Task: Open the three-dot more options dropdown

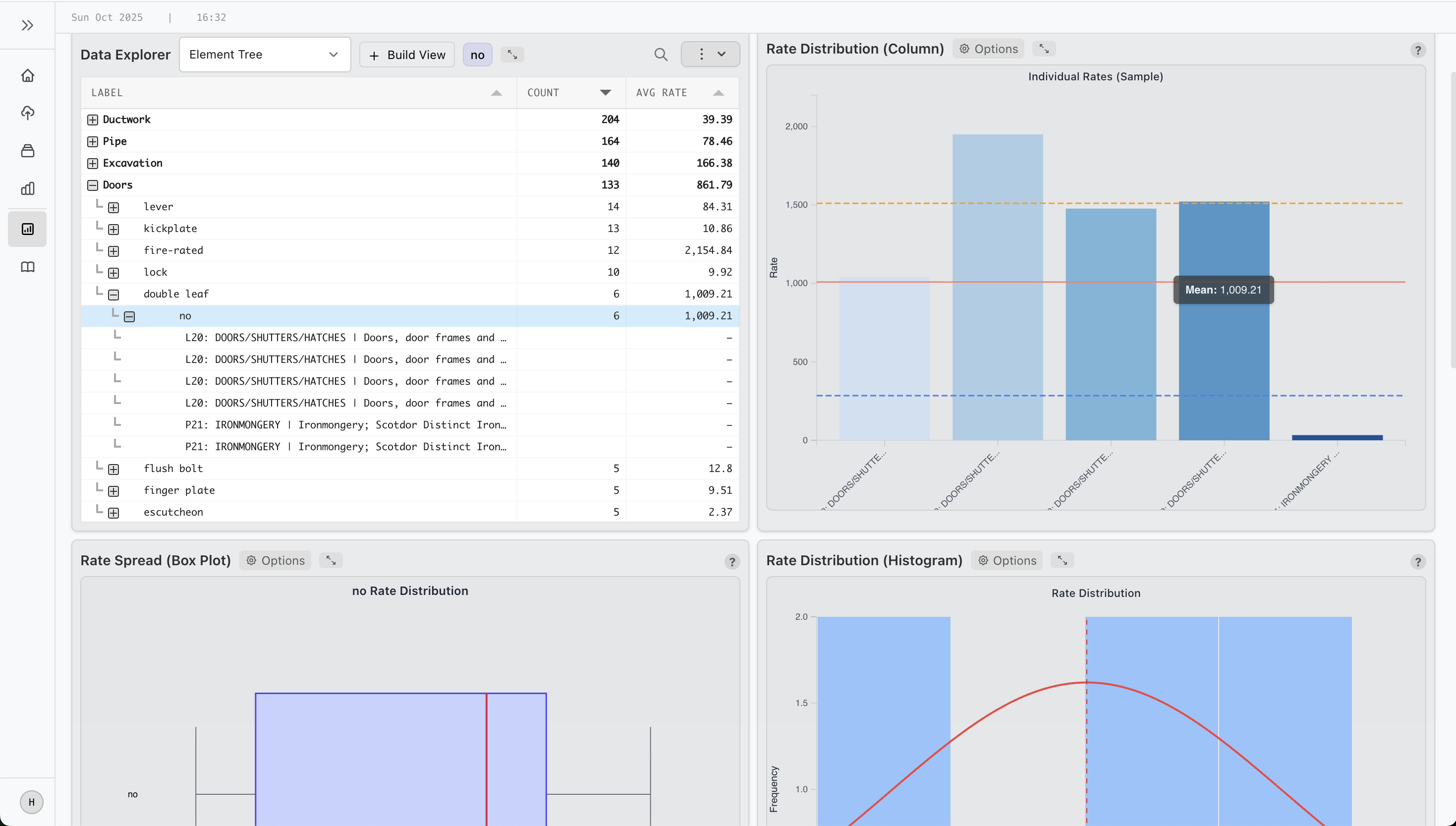Action: (x=710, y=55)
